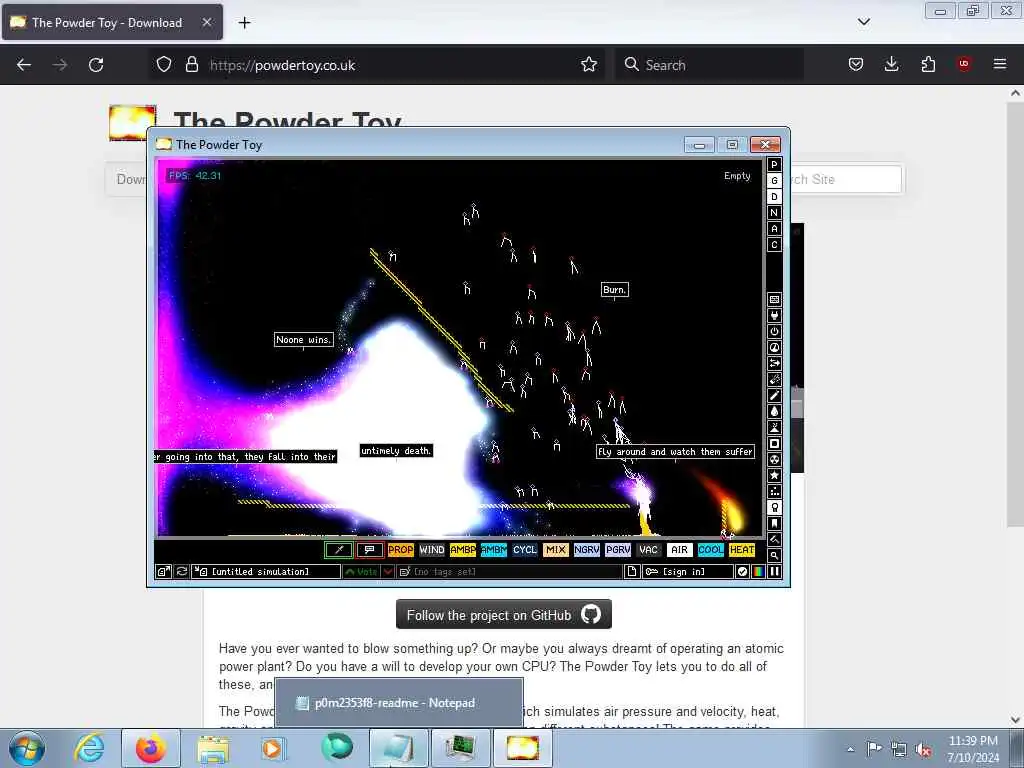The height and width of the screenshot is (768, 1024).
Task: Show hidden system tray icons arrow
Action: click(850, 749)
